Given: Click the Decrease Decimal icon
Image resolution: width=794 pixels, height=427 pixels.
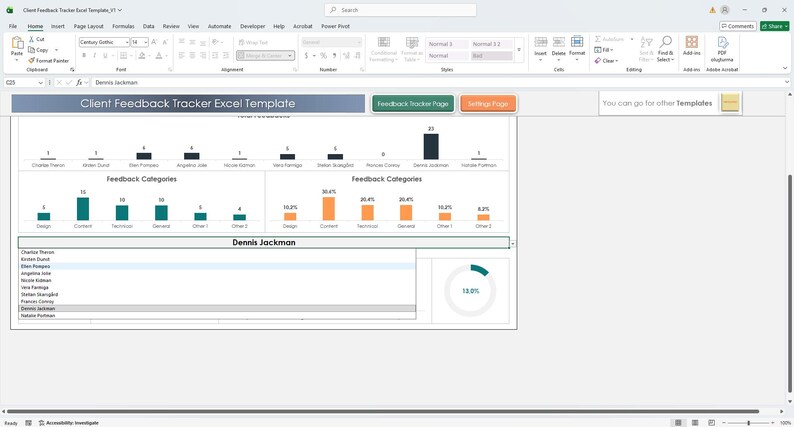Looking at the screenshot, I should (x=358, y=55).
